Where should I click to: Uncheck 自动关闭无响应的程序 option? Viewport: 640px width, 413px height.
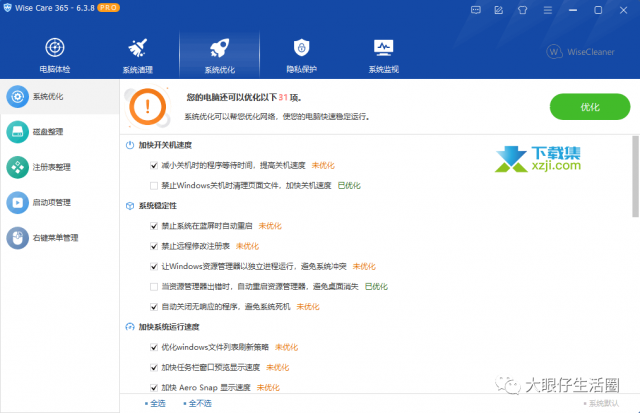pos(154,307)
